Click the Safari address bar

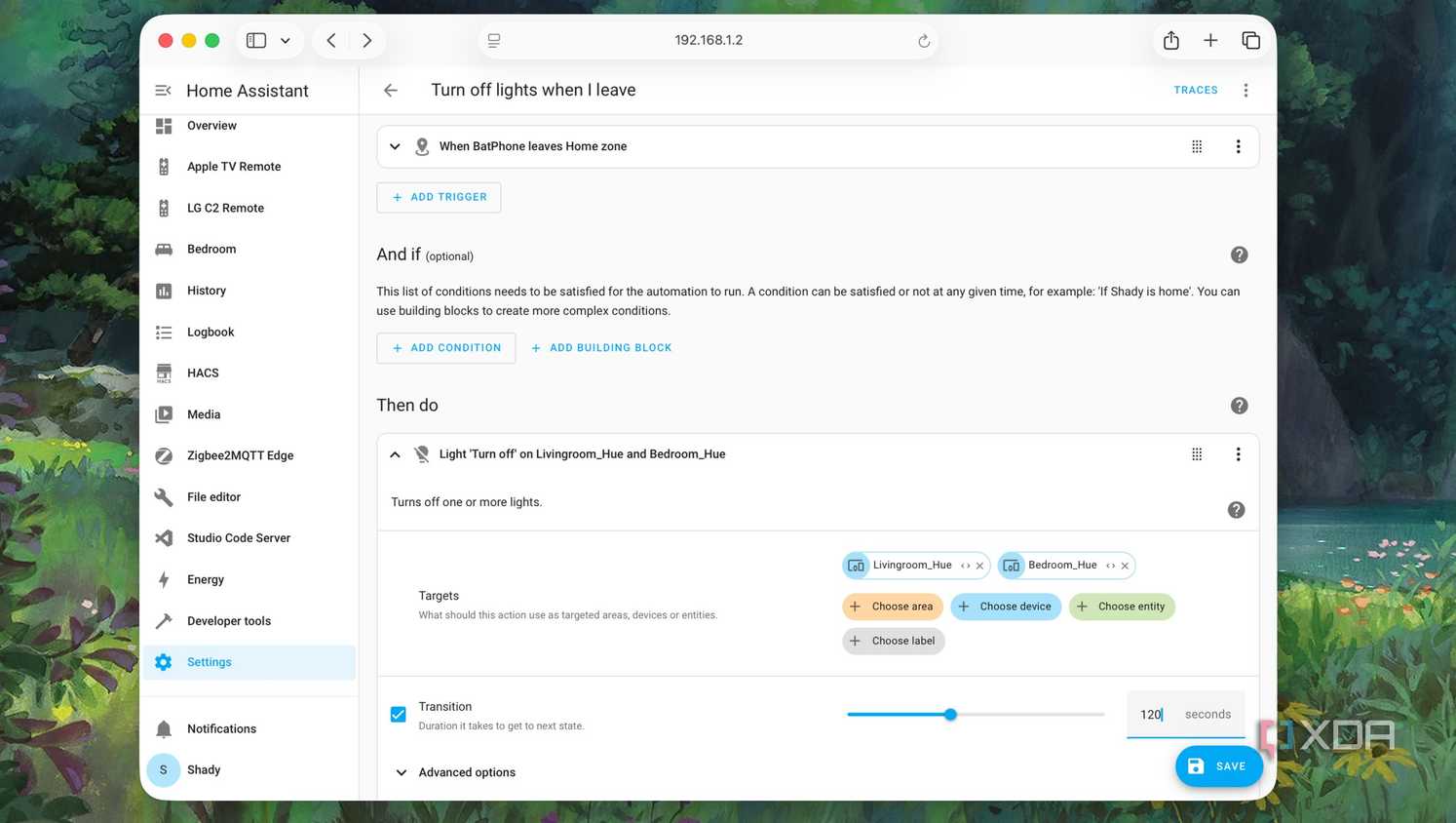click(709, 40)
